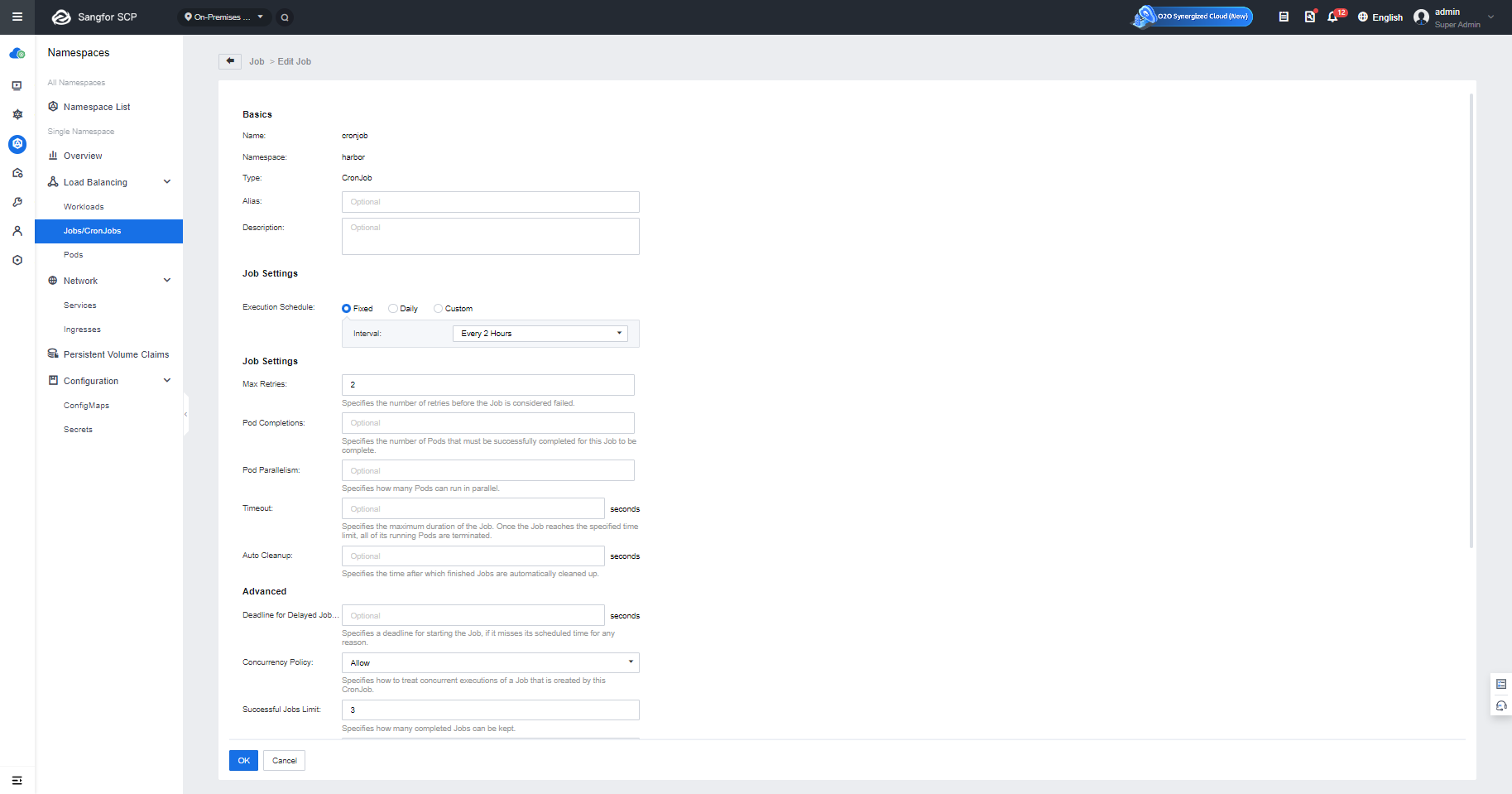Open the monitor screen icon in the left rail

click(17, 85)
